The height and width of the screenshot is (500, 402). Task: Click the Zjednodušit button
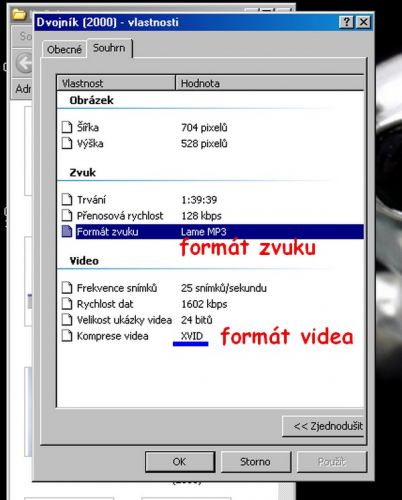coord(324,426)
